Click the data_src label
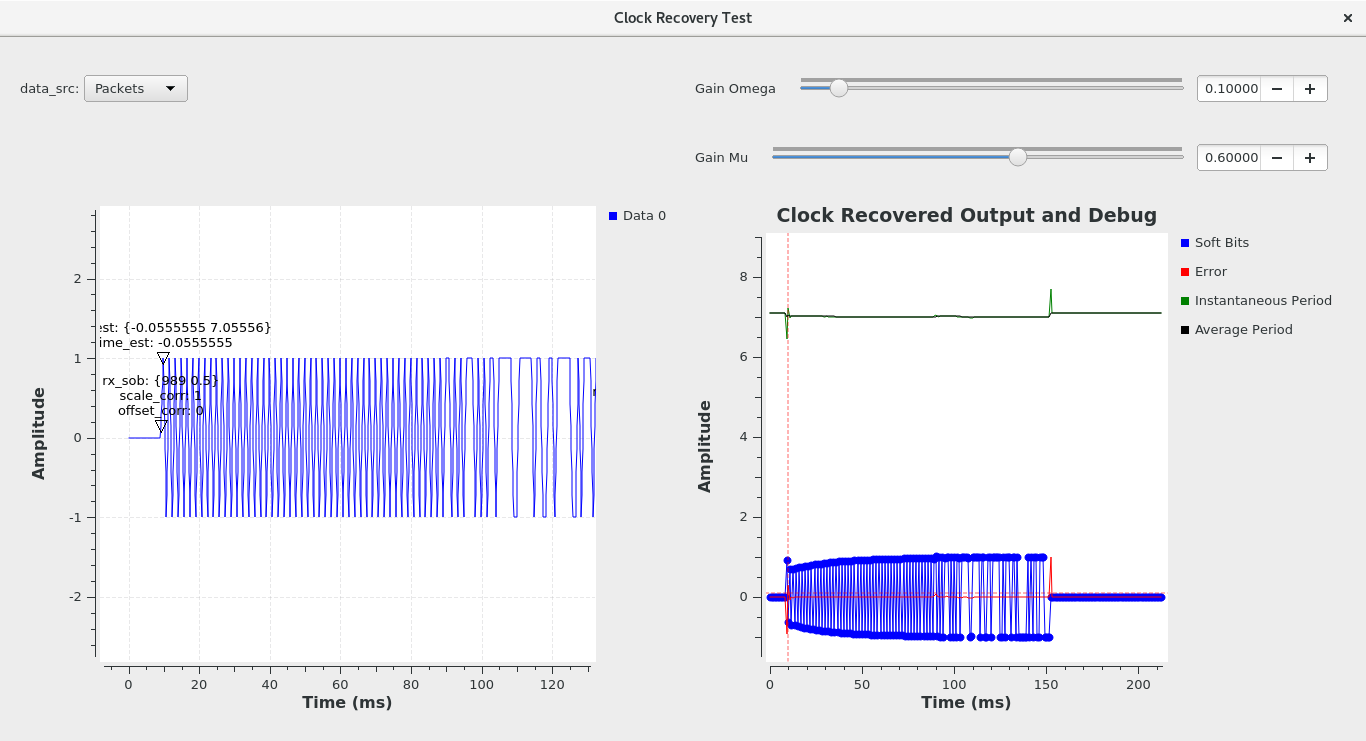The height and width of the screenshot is (741, 1366). pos(49,88)
